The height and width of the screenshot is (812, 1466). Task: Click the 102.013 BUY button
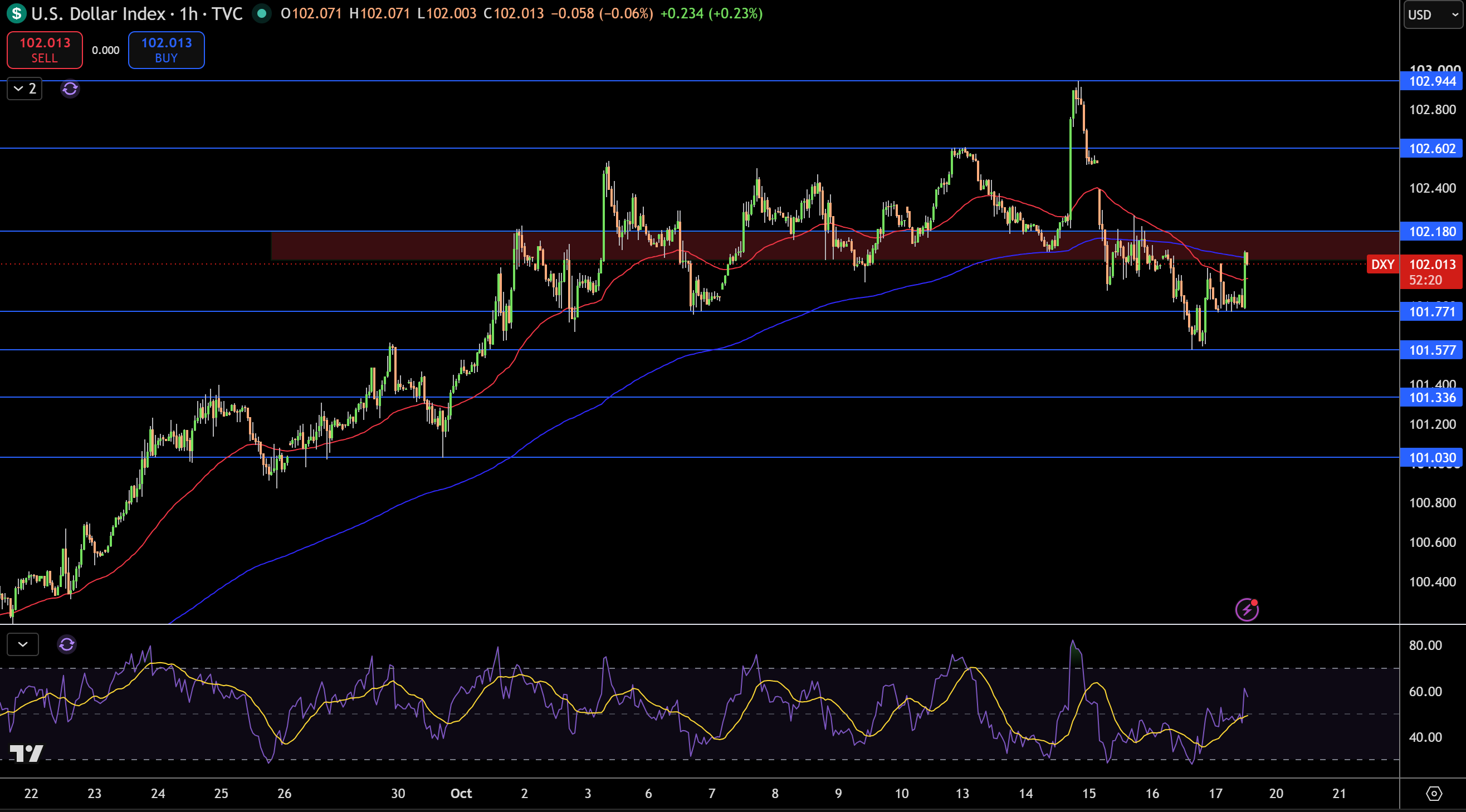click(166, 50)
